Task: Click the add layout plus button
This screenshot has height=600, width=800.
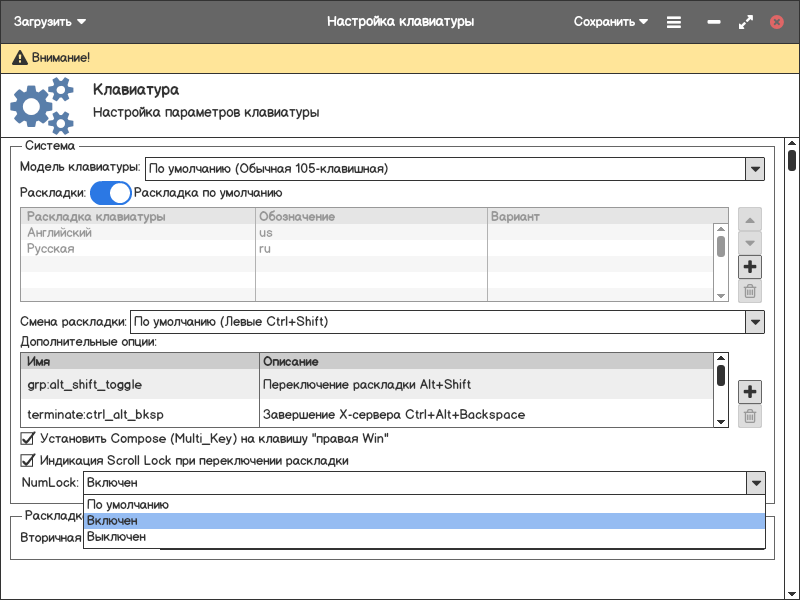Action: (x=750, y=267)
